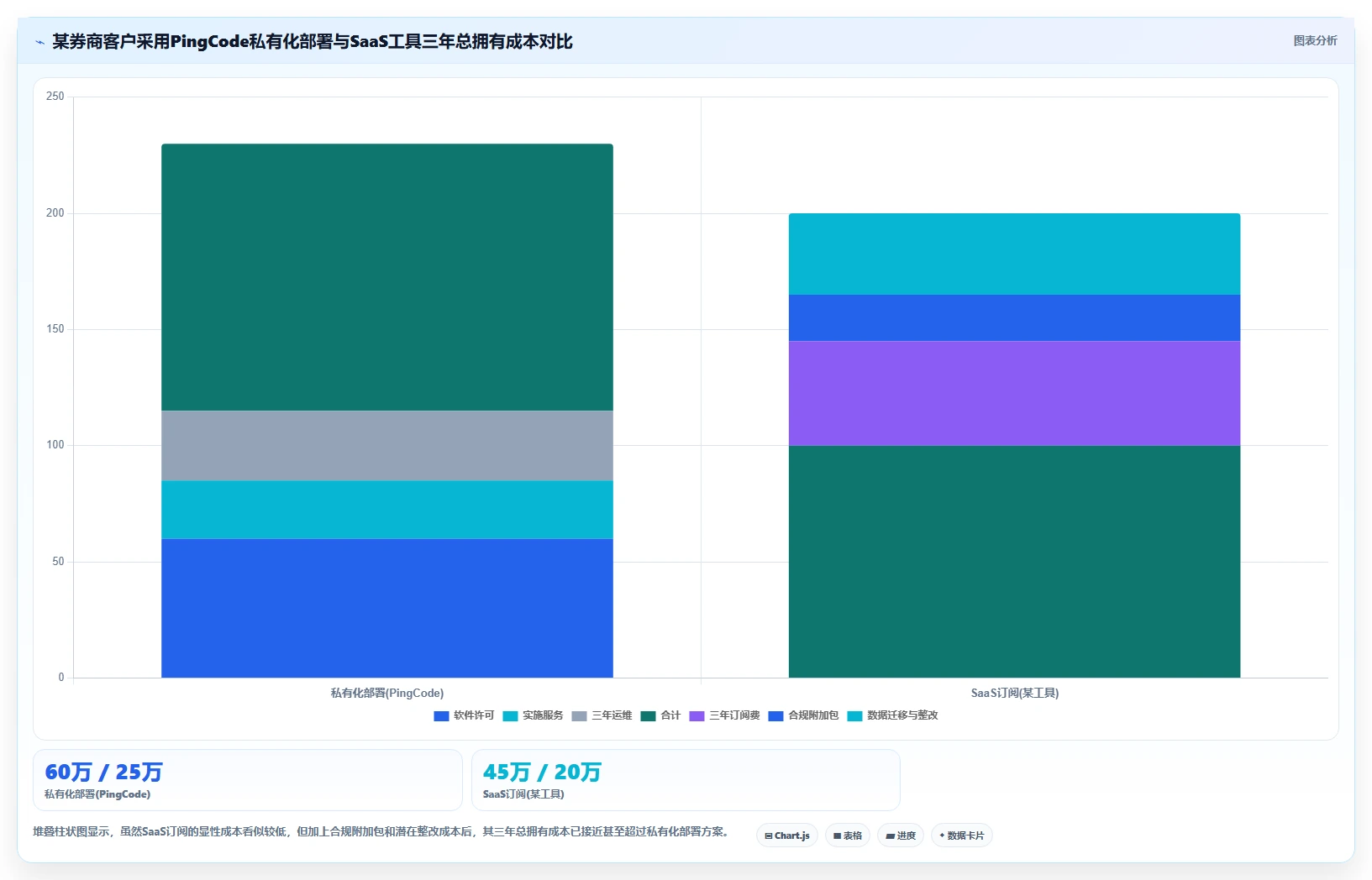The height and width of the screenshot is (880, 1372).
Task: Click the dark green bottom segment in SaaS bar
Action: tap(1014, 561)
